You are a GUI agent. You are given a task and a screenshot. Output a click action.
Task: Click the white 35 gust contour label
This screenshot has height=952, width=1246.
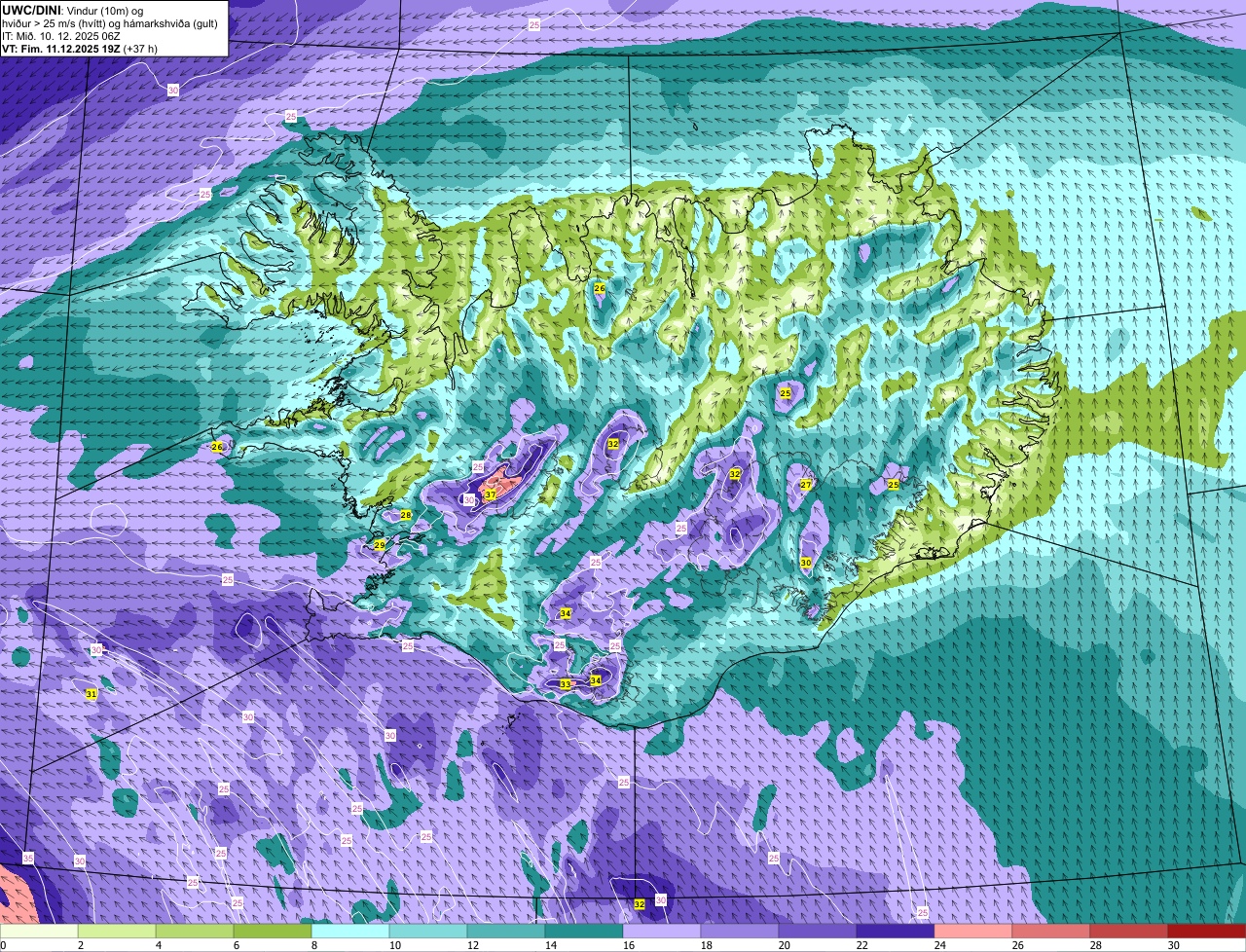(27, 858)
